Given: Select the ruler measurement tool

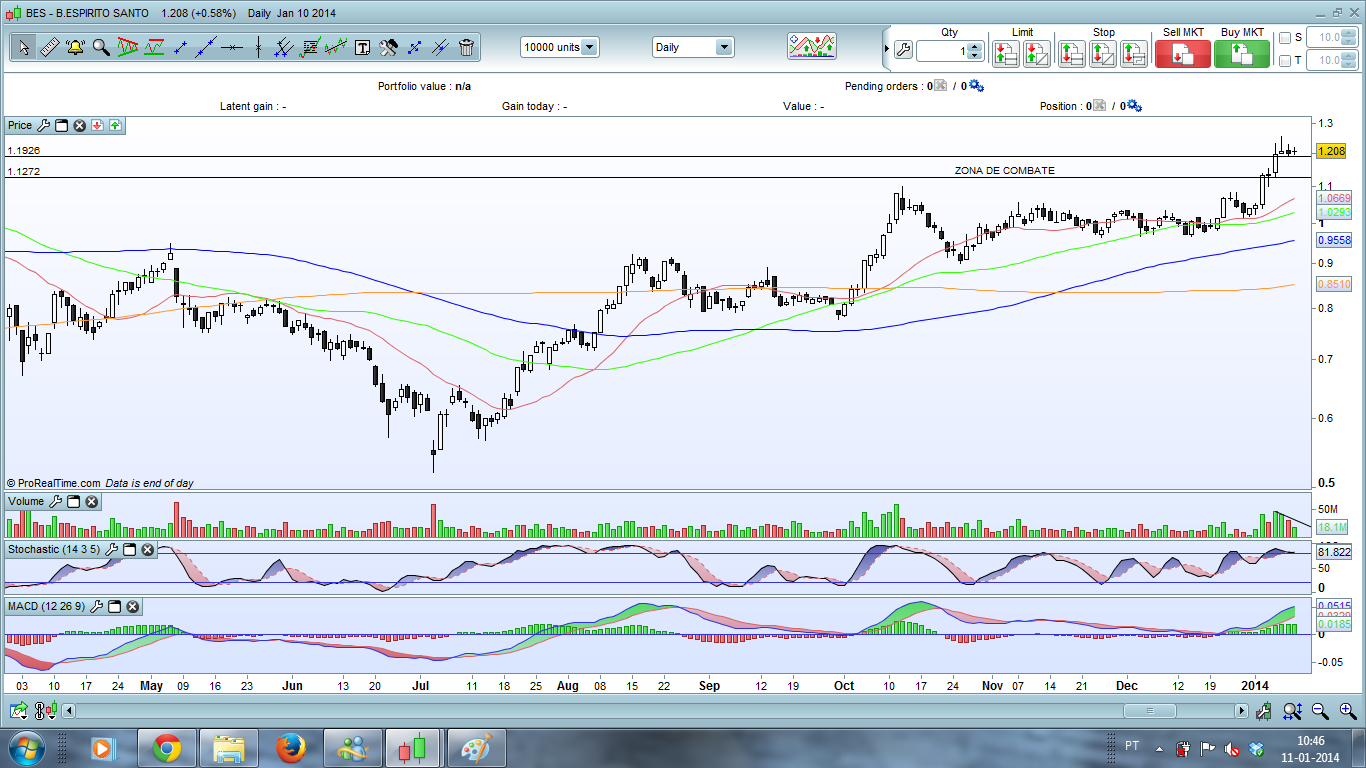Looking at the screenshot, I should pos(49,47).
